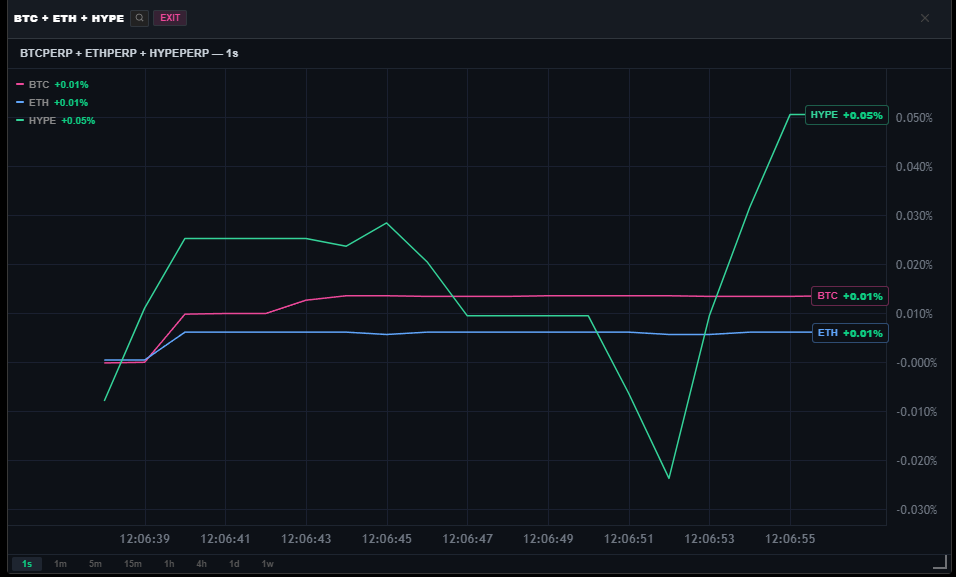Click the 12:06:49 time label
The image size is (956, 577).
pyautogui.click(x=548, y=539)
